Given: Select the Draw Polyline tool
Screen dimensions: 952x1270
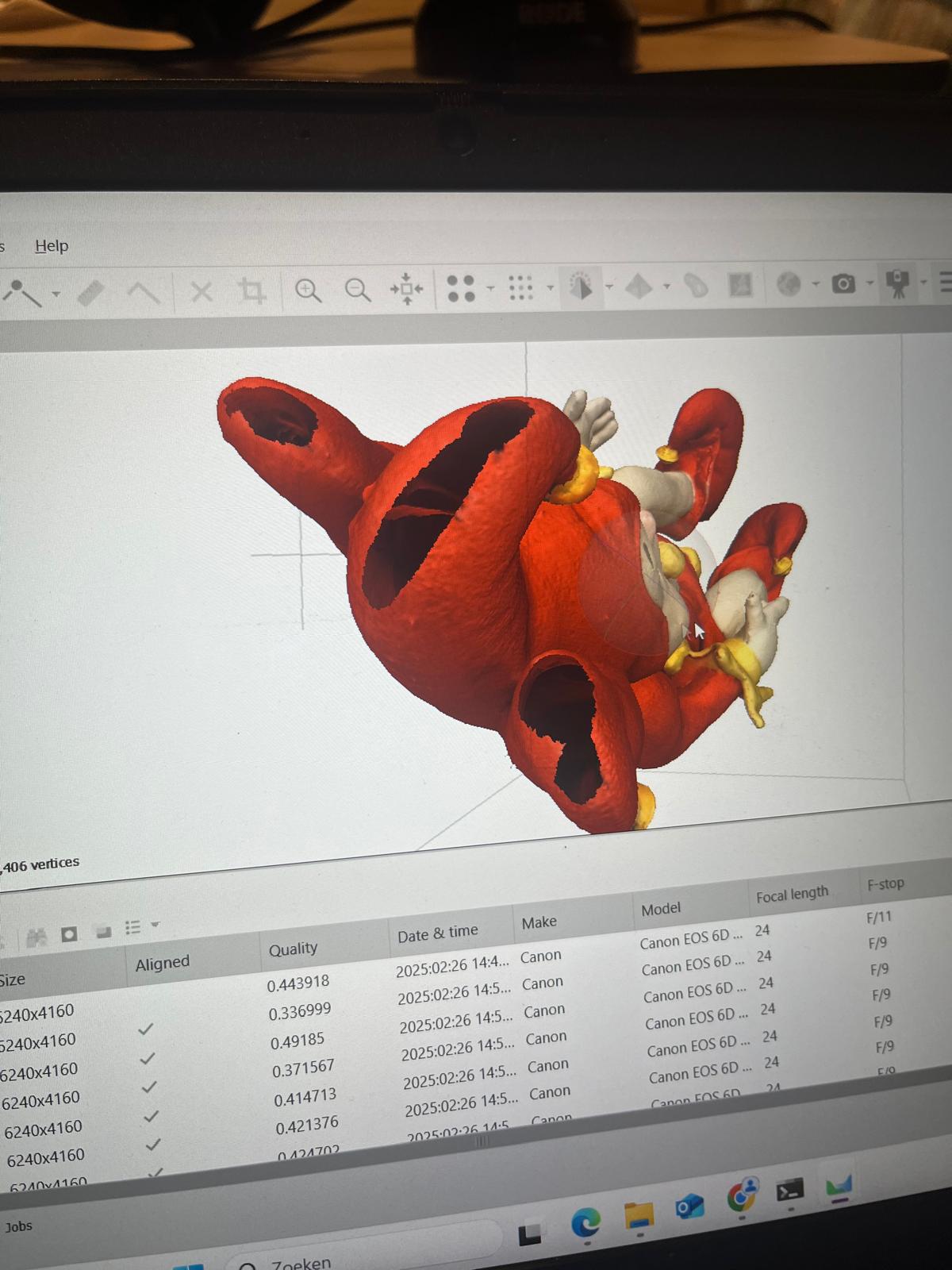Looking at the screenshot, I should 21,293.
